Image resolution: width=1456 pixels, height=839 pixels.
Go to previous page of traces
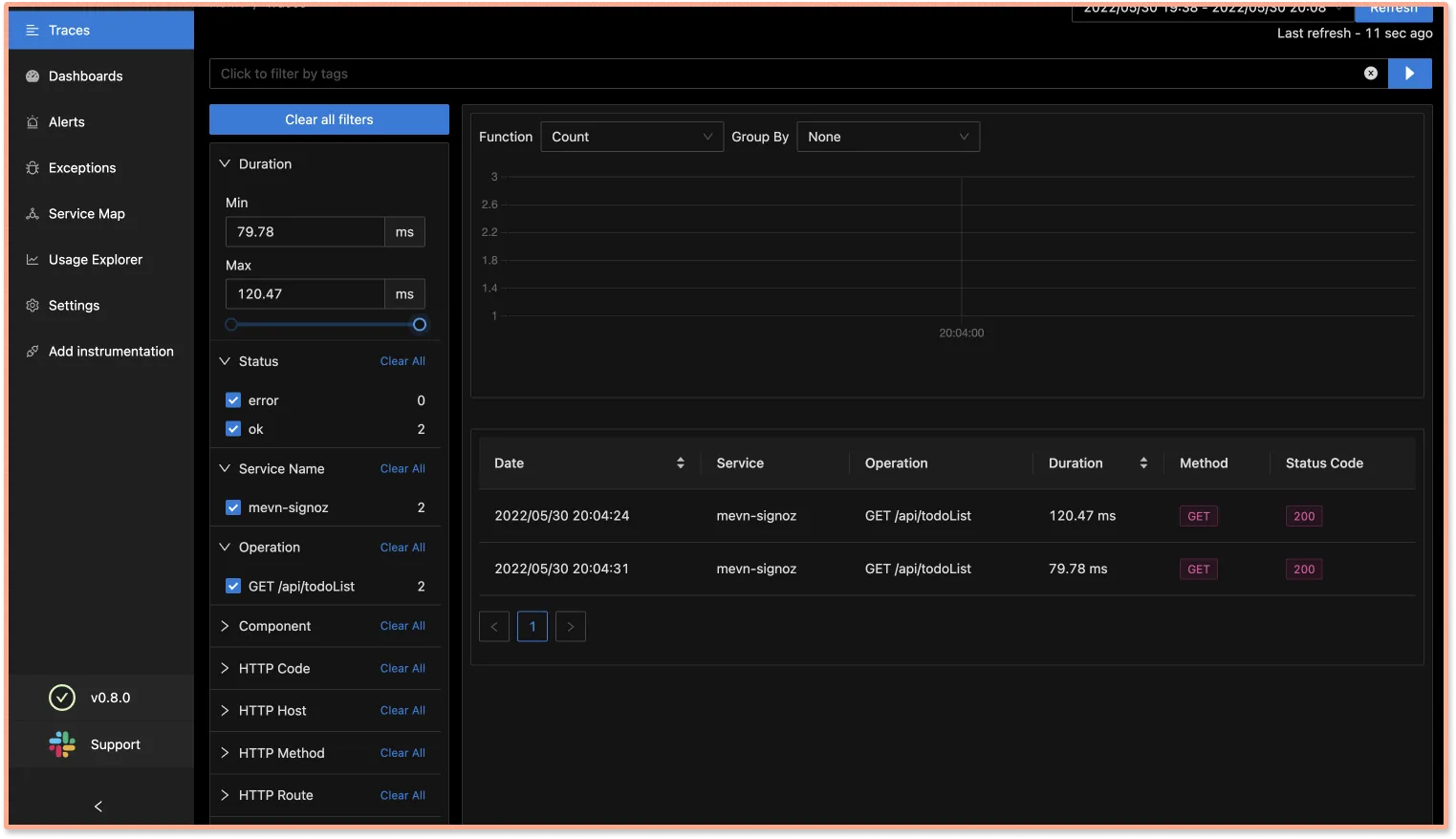tap(494, 627)
